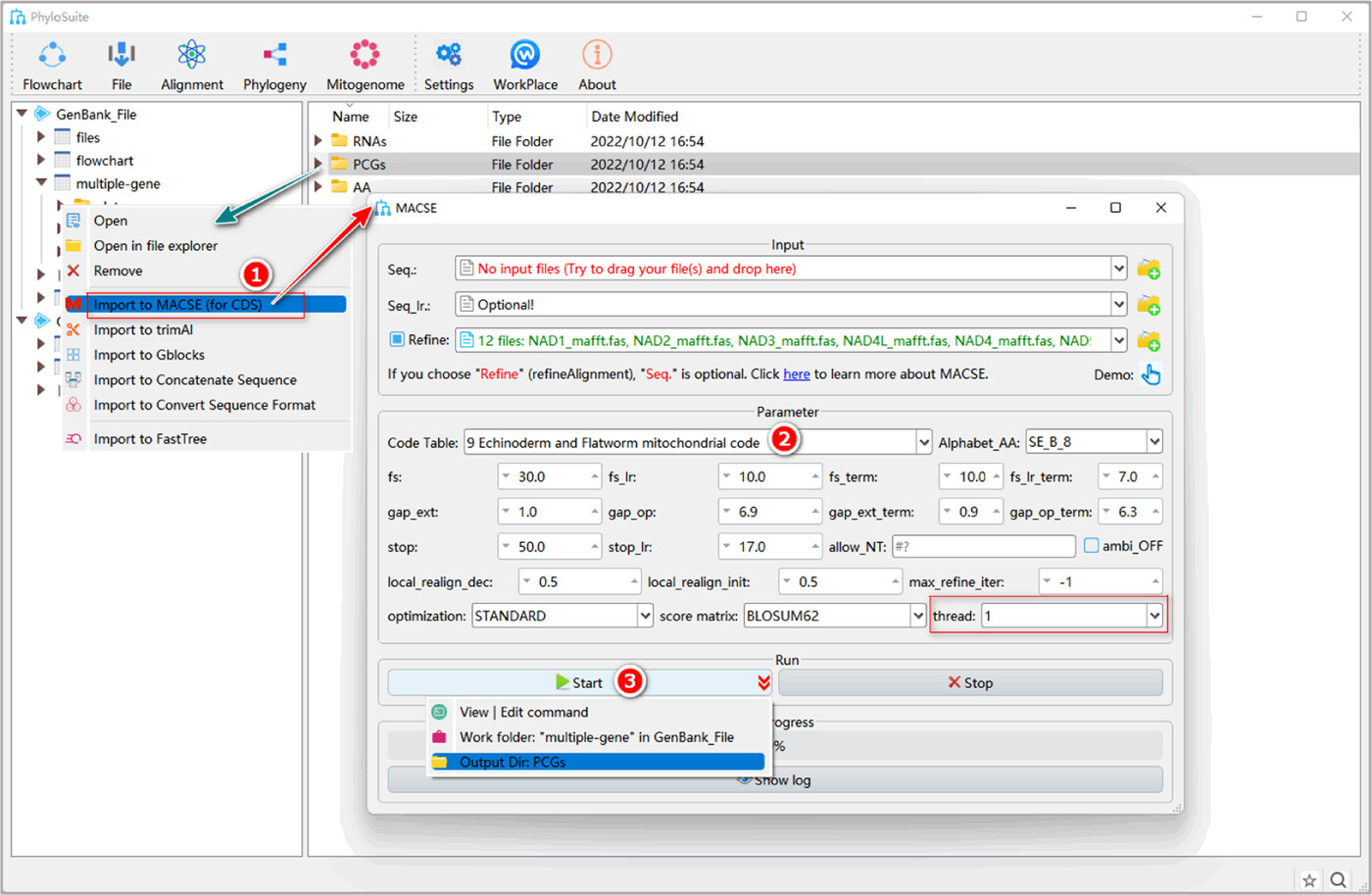Image resolution: width=1372 pixels, height=895 pixels.
Task: Click the gap_ext 1.0 spin box
Action: [x=549, y=512]
